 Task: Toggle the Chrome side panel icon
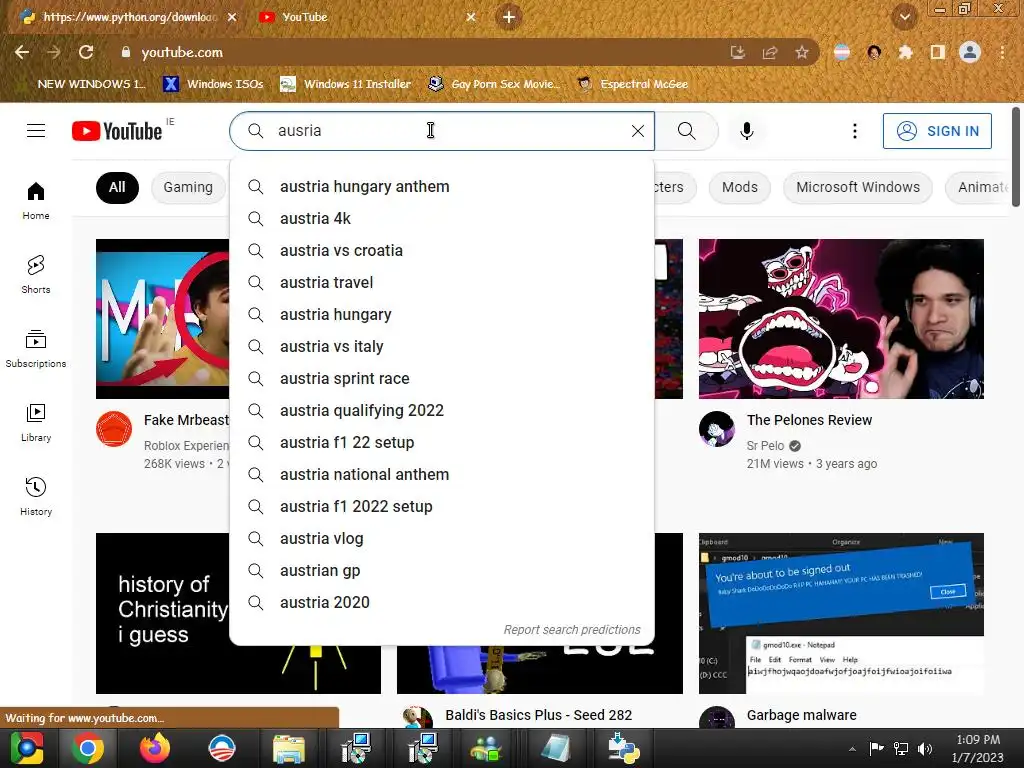pyautogui.click(x=937, y=52)
